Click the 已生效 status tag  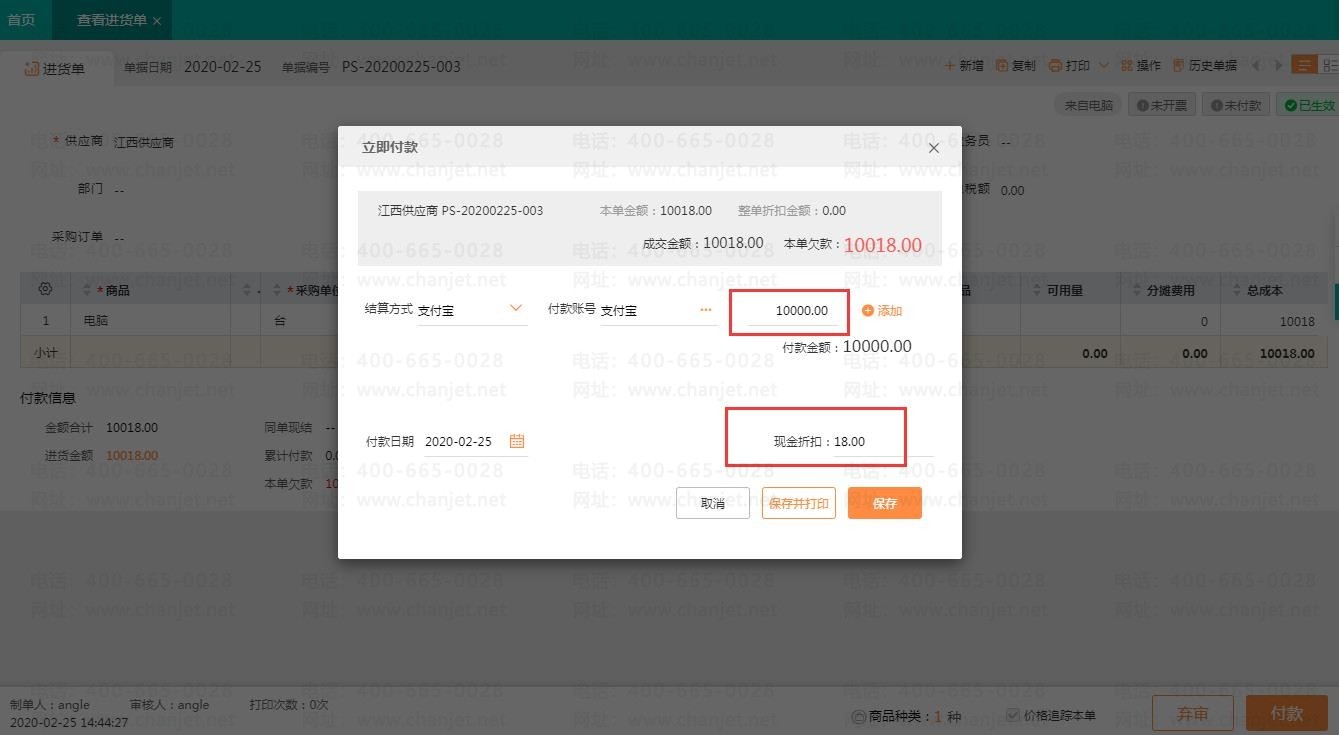1309,105
